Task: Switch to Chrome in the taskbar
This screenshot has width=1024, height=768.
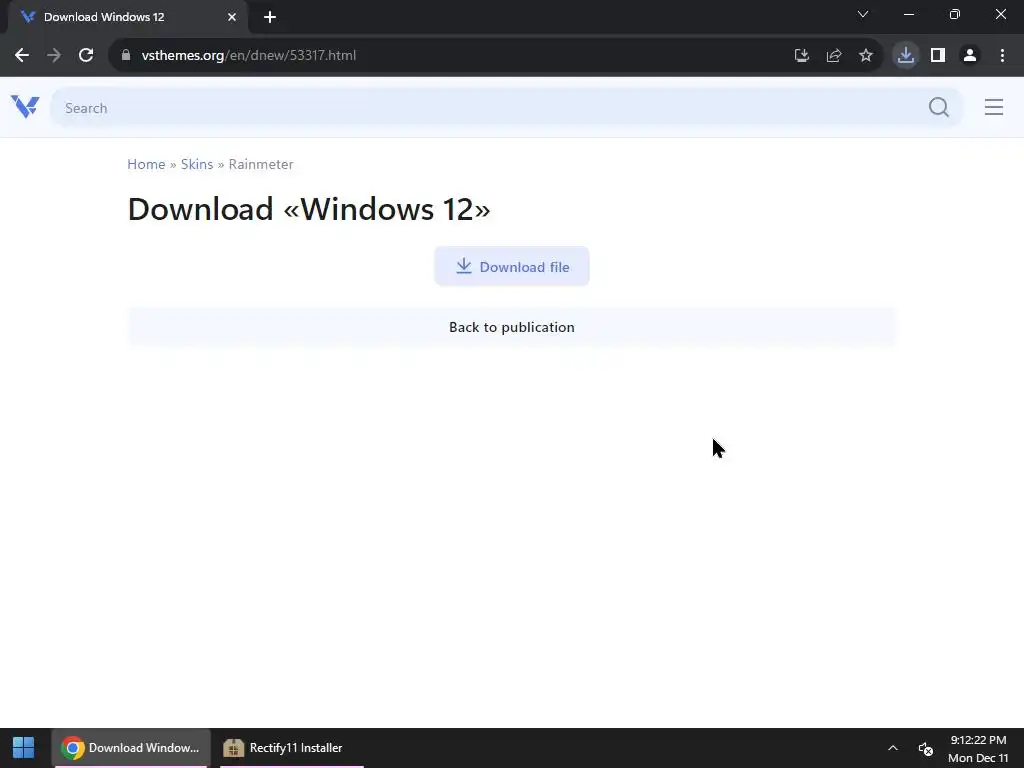Action: click(131, 748)
